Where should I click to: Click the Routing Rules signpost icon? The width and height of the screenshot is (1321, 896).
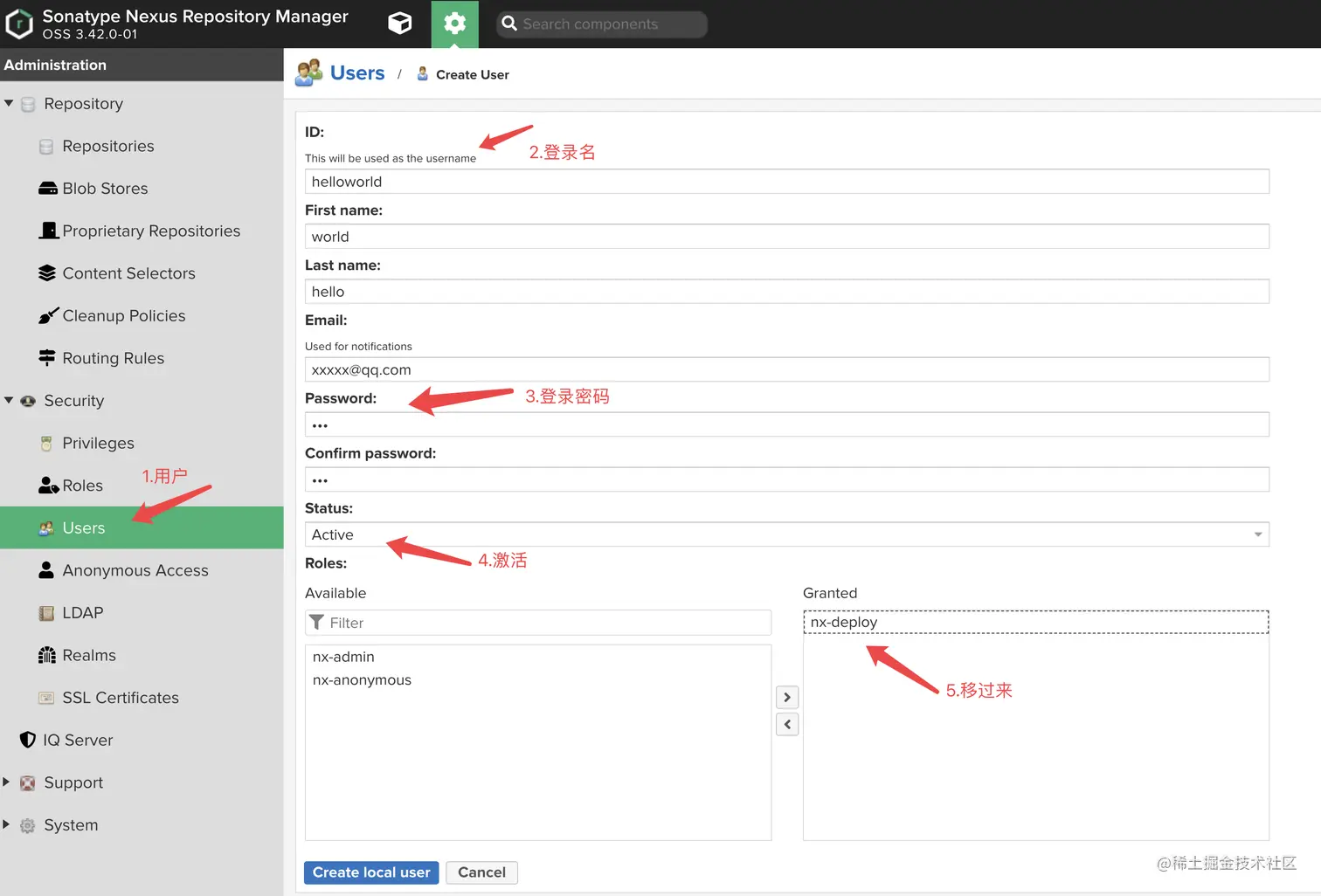click(47, 358)
